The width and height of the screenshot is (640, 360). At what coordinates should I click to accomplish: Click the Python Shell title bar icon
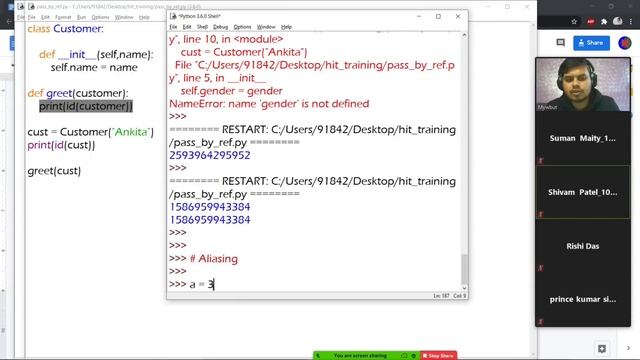pyautogui.click(x=173, y=16)
